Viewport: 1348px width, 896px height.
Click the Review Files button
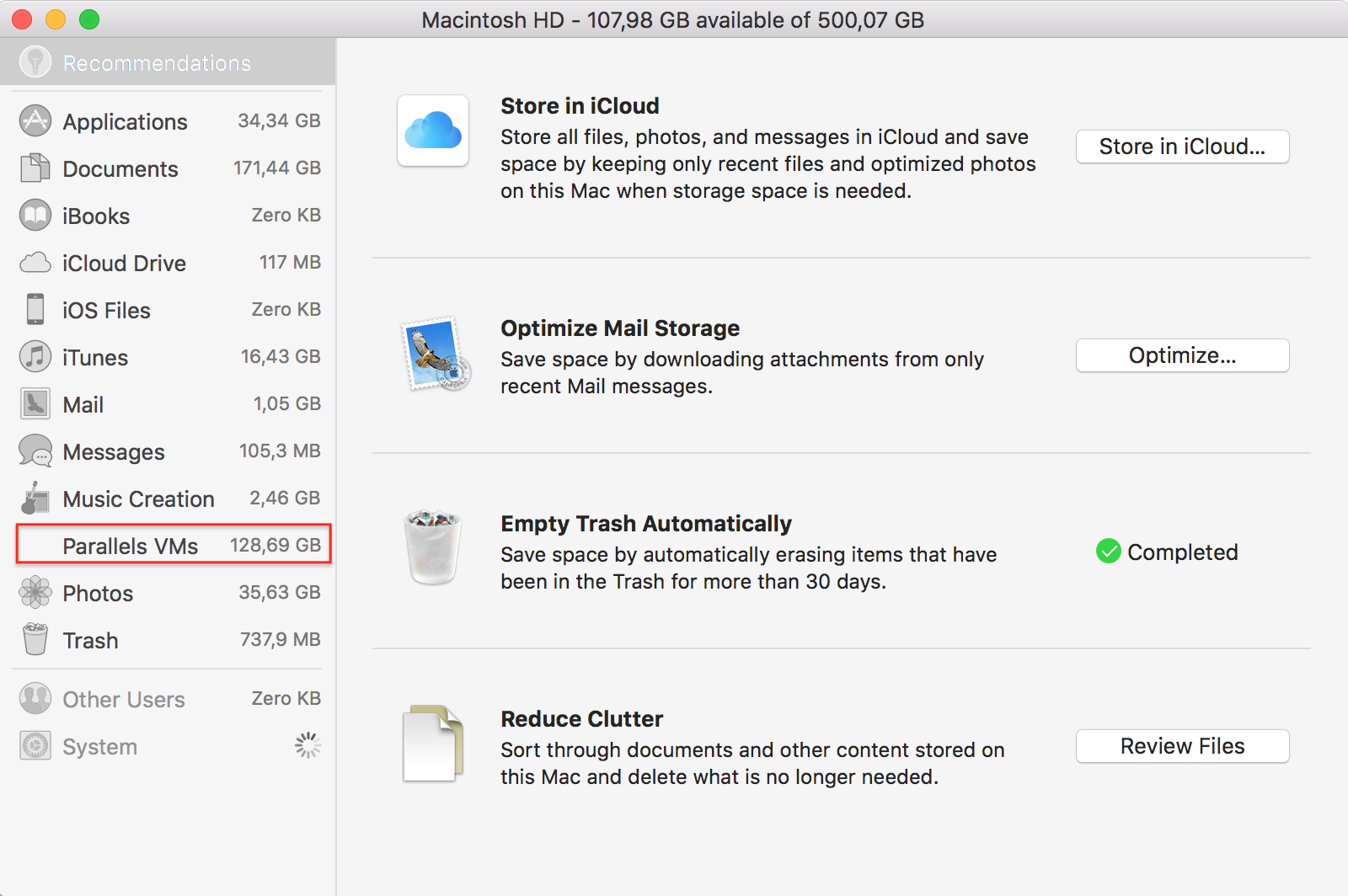pos(1182,746)
